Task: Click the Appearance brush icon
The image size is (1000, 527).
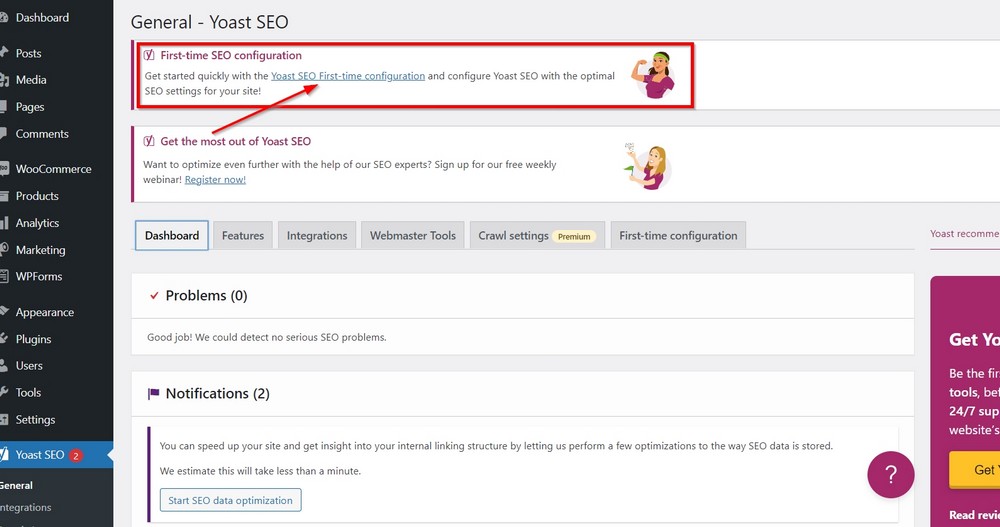Action: click(x=4, y=312)
